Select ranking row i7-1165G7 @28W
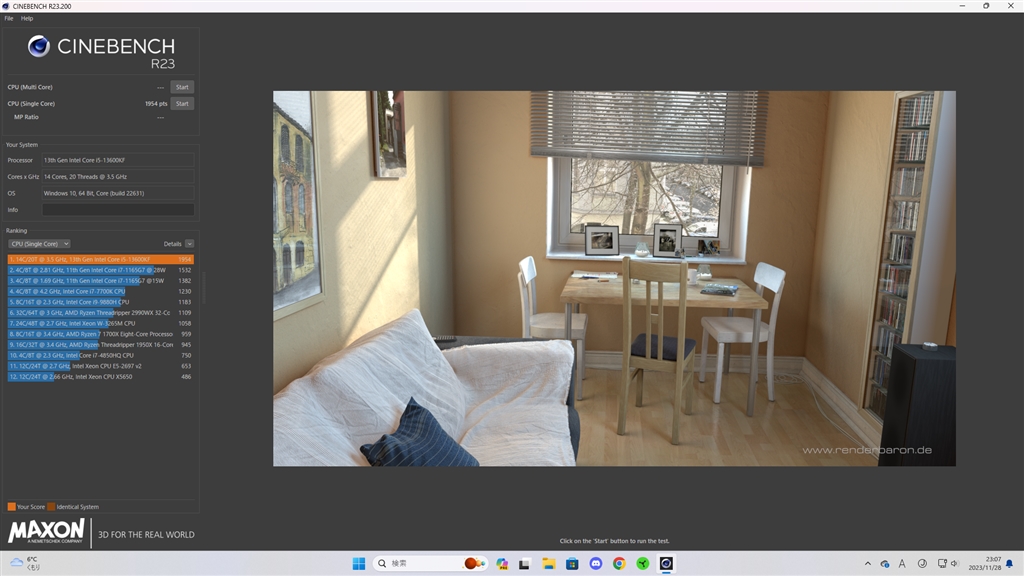Viewport: 1024px width, 576px height. [101, 270]
